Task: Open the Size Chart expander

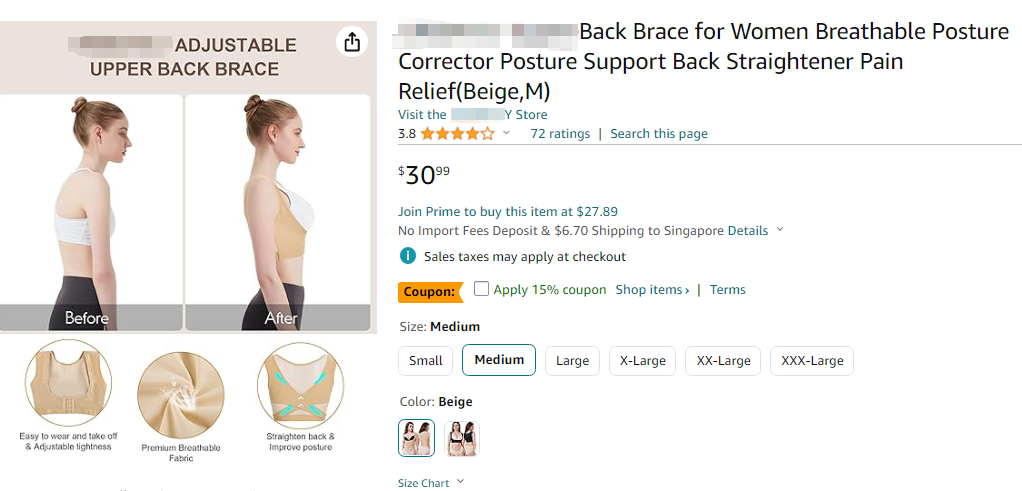Action: tap(431, 483)
